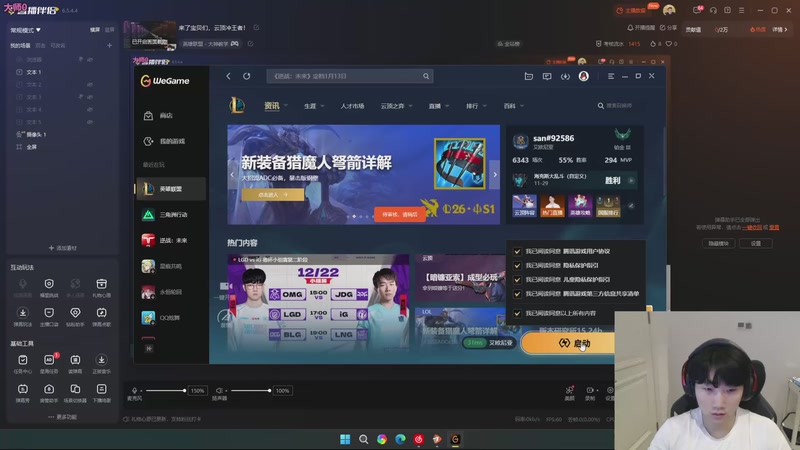The width and height of the screenshot is (800, 450).
Task: Select the 我的场景 scenes tab
Action: 20,45
